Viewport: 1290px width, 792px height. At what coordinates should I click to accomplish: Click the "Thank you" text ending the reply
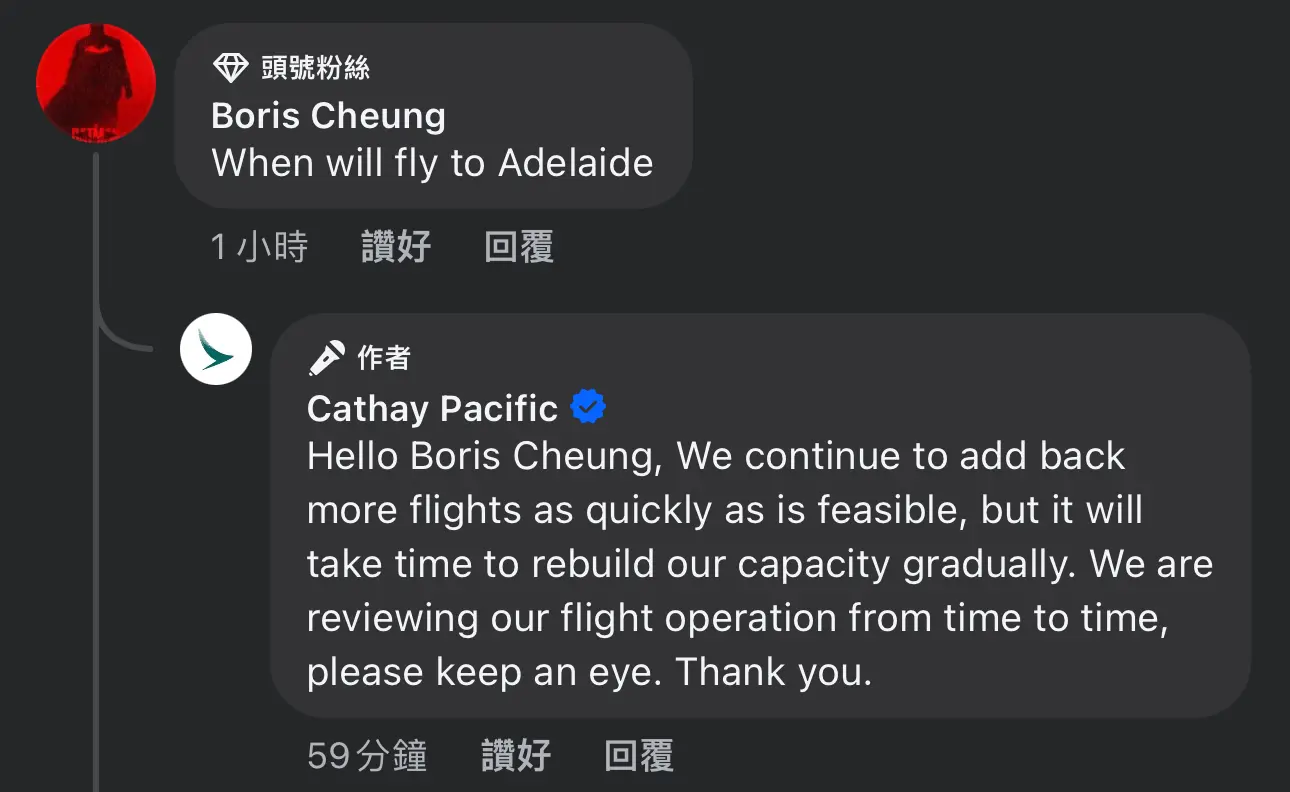[773, 672]
